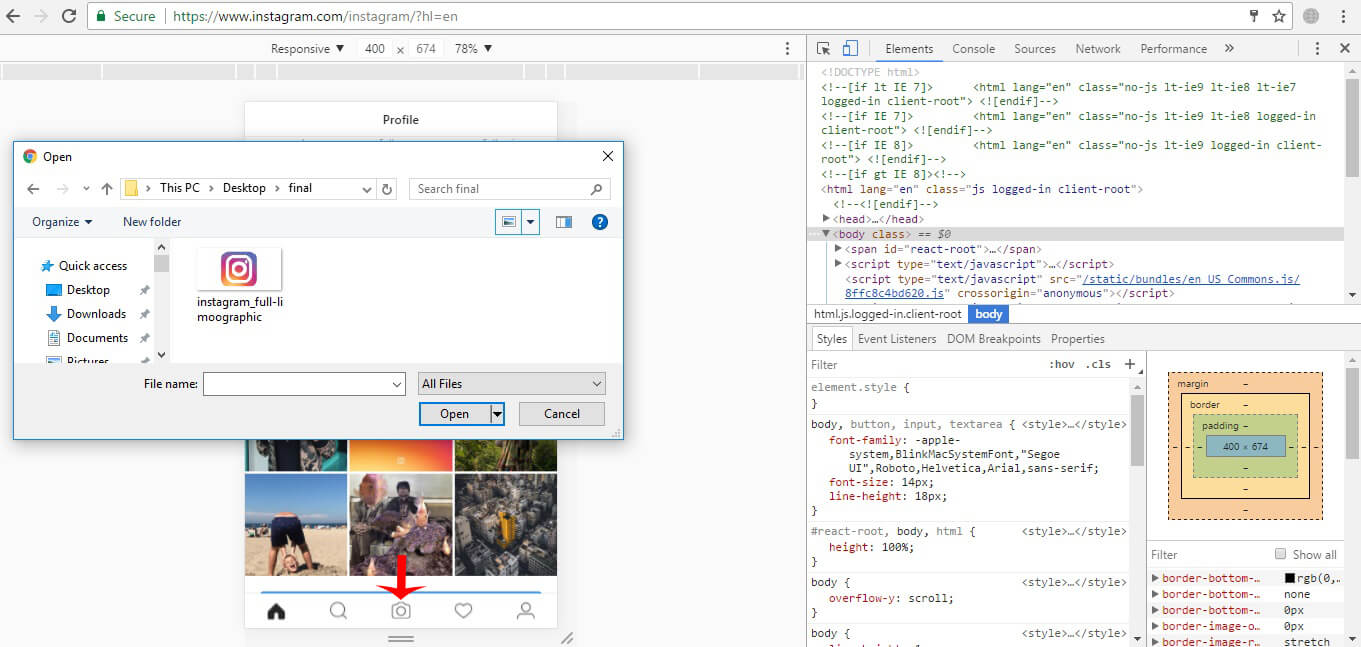The height and width of the screenshot is (647, 1361).
Task: Open the Organize dropdown menu
Action: click(62, 222)
